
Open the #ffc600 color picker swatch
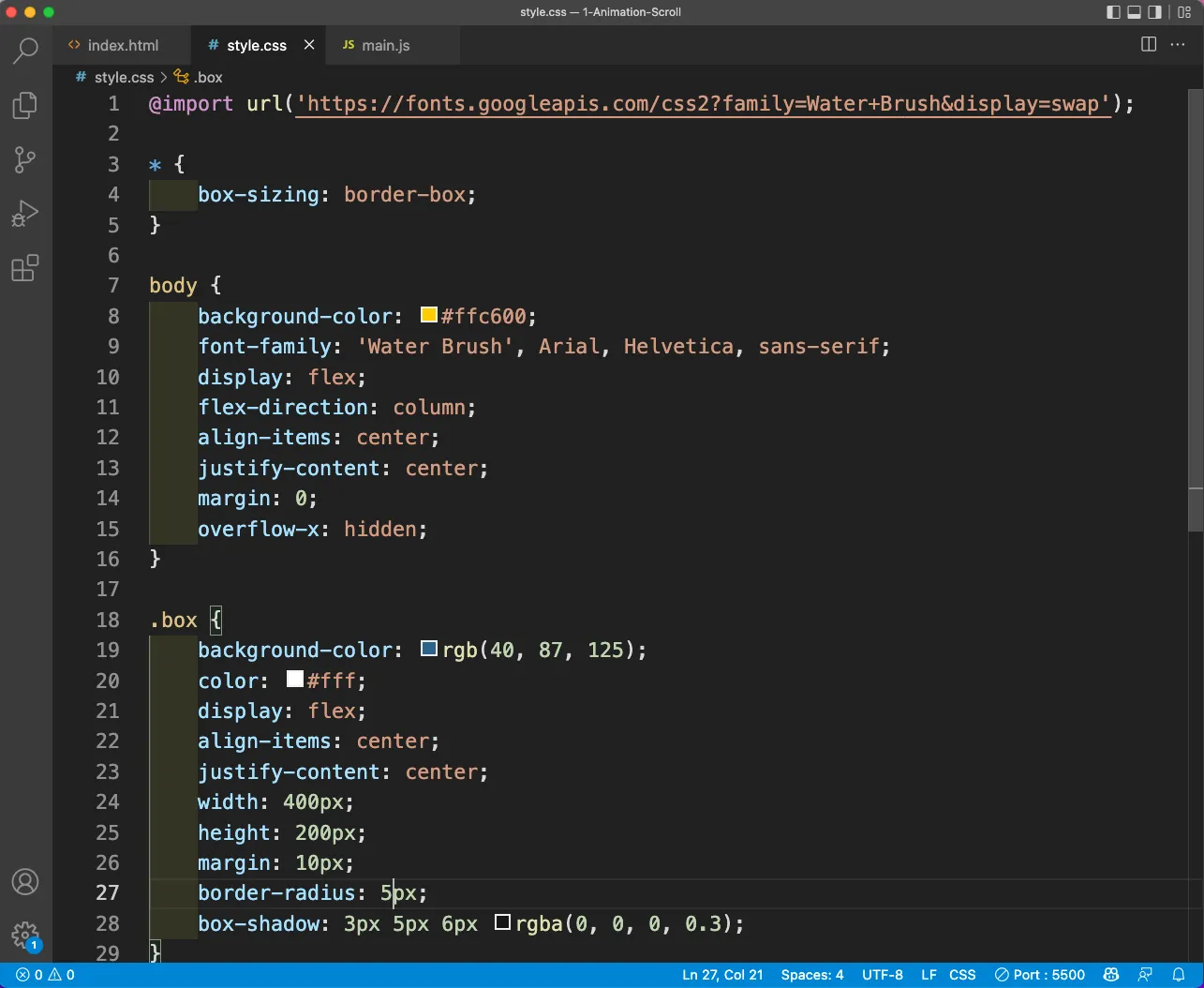(x=429, y=315)
